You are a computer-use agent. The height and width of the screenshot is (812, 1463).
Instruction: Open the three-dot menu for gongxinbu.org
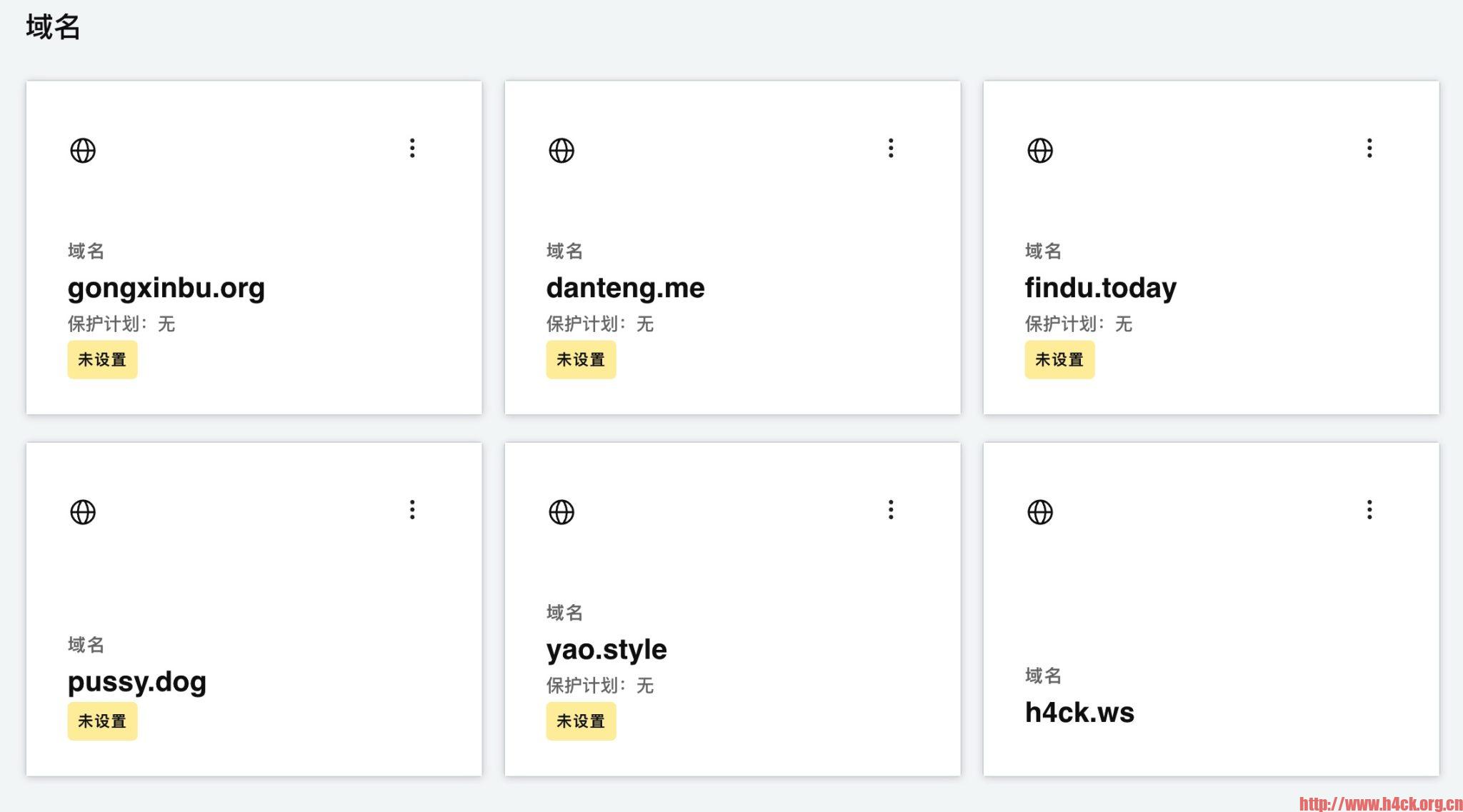tap(412, 148)
